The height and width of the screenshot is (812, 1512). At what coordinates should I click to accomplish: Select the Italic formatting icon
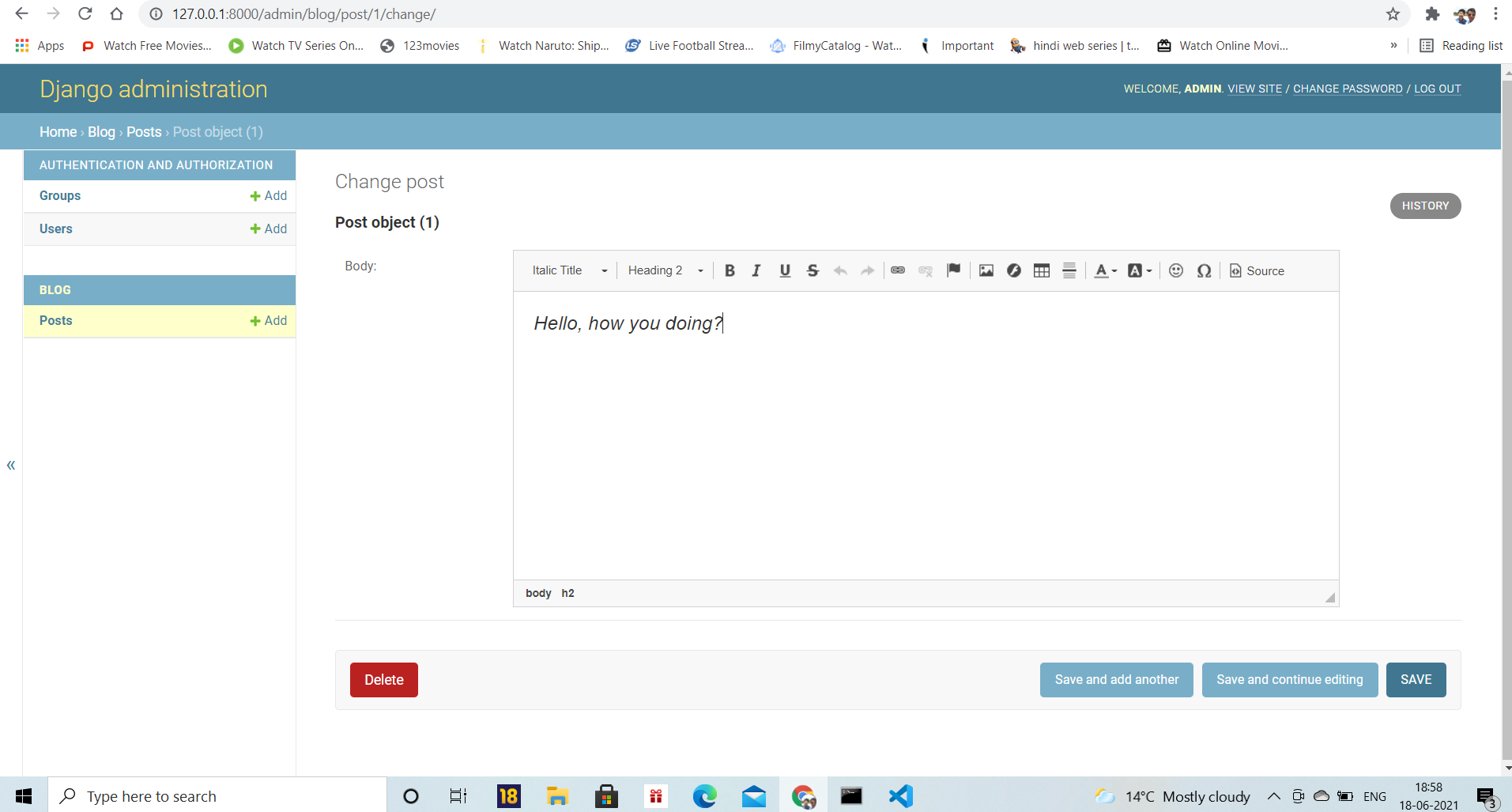(756, 270)
